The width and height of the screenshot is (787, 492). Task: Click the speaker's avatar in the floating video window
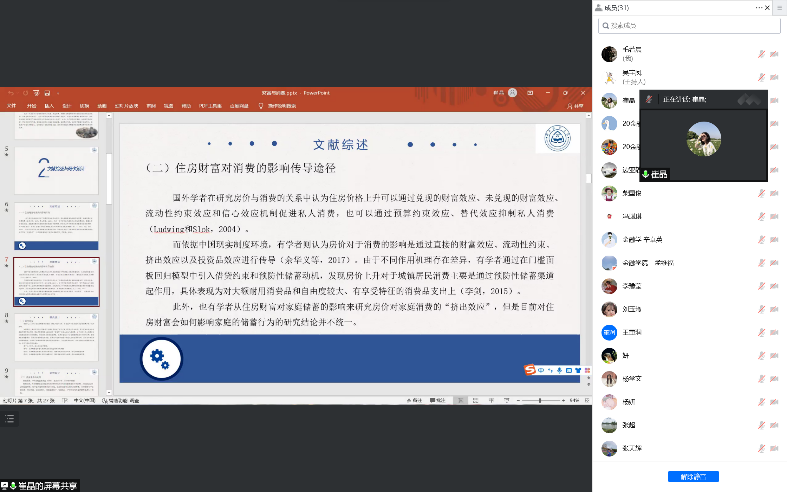[x=705, y=140]
